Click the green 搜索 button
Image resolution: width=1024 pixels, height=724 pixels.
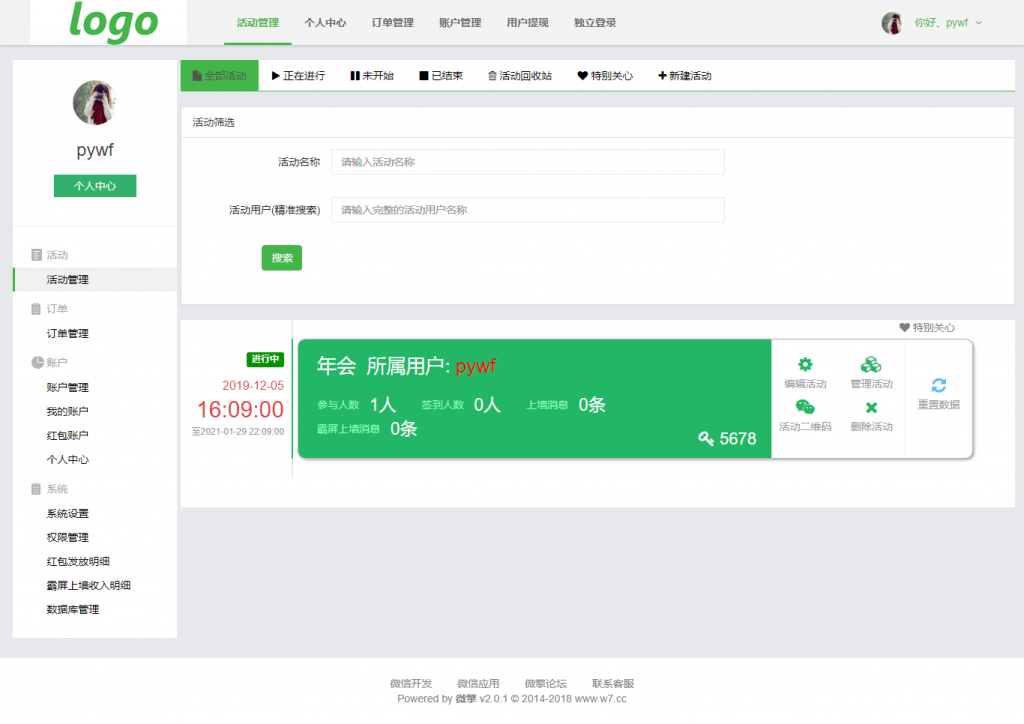click(x=282, y=258)
